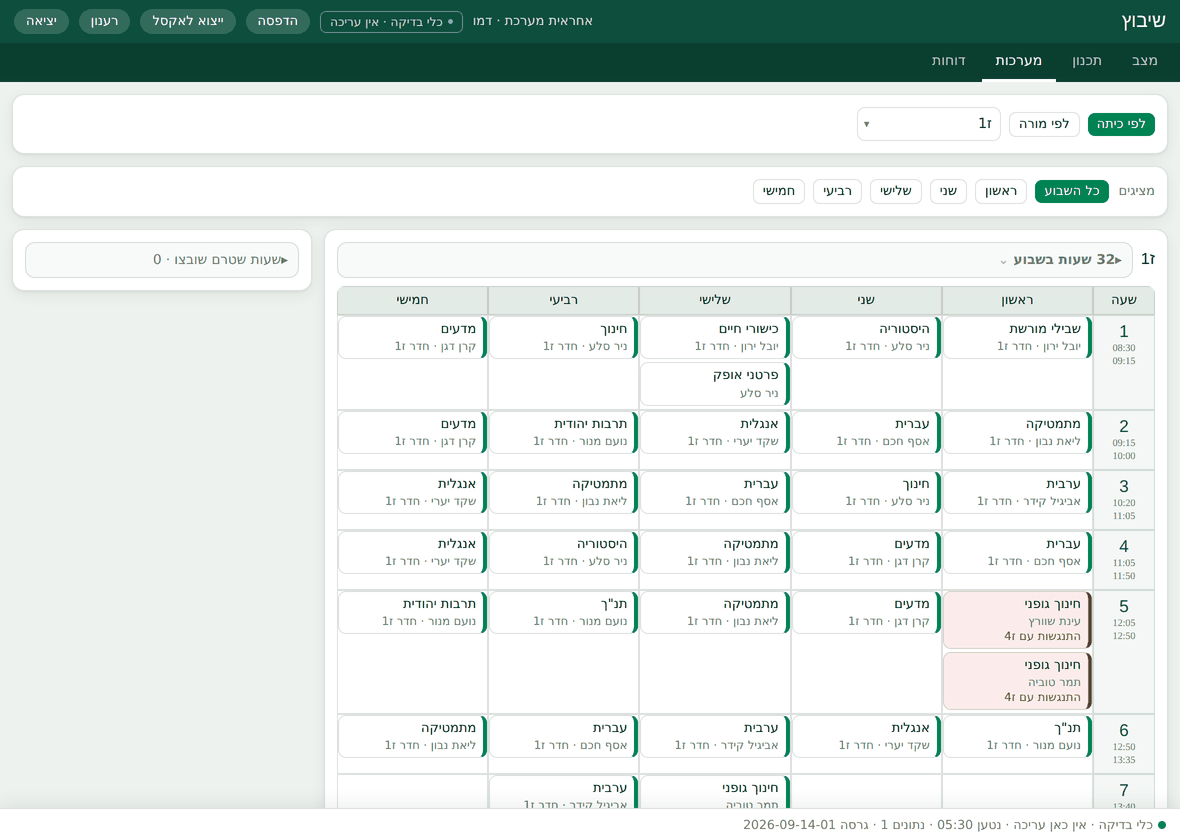Image resolution: width=1180 pixels, height=840 pixels.
Task: Open חינוך גופני conflict card with תמר טוביה, hour 5
Action: [x=1017, y=681]
